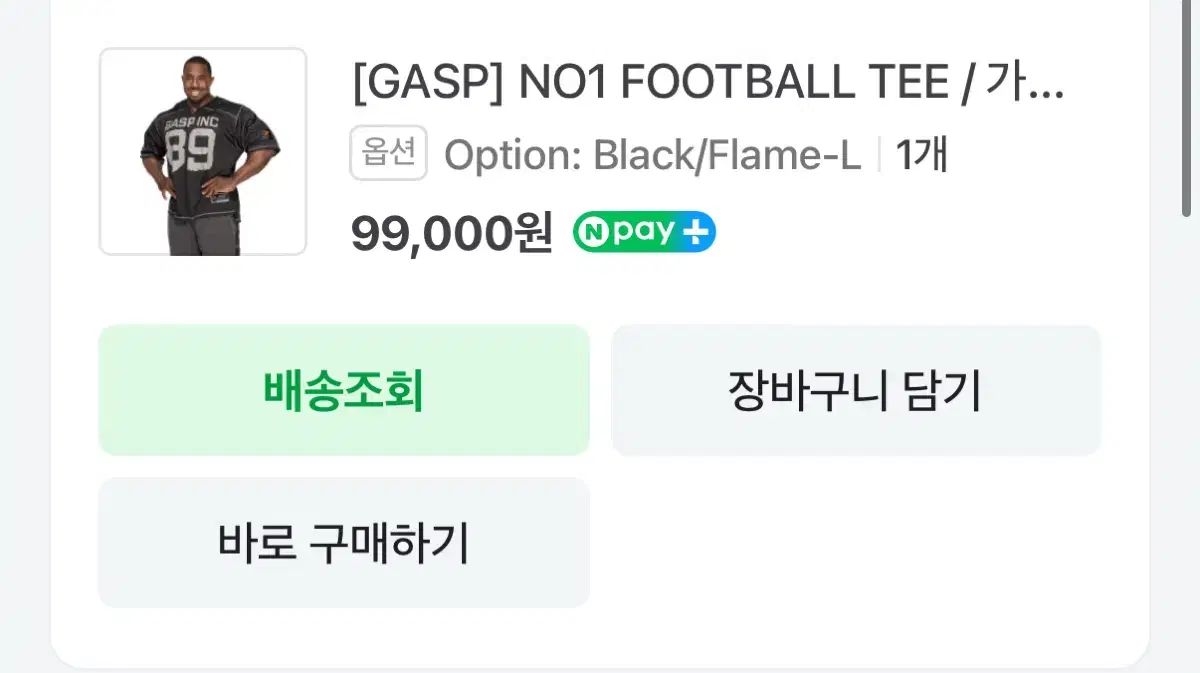
Task: Click the blue plus icon on Npay badge
Action: pyautogui.click(x=695, y=233)
